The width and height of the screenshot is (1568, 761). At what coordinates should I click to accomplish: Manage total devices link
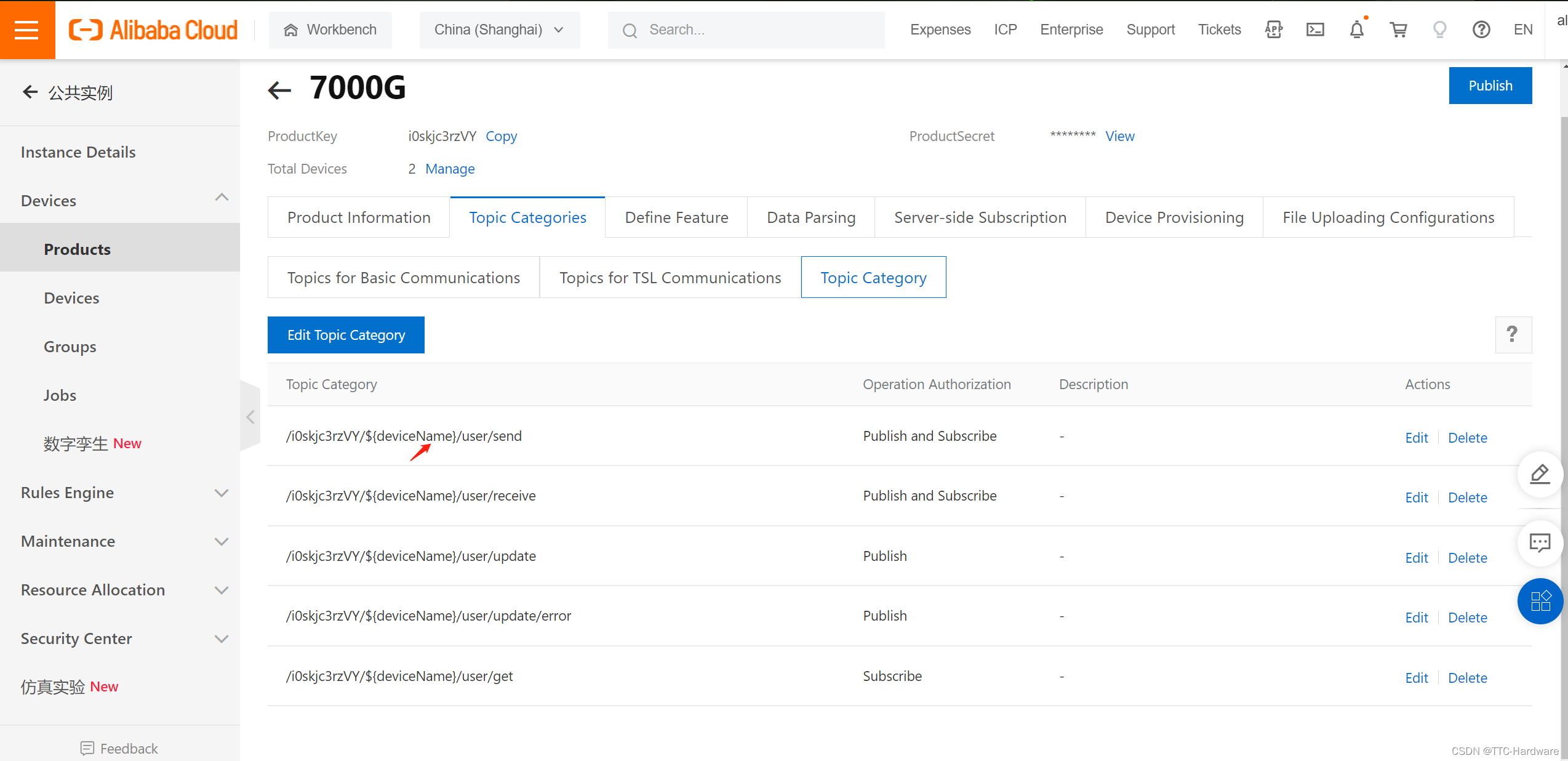(x=450, y=169)
